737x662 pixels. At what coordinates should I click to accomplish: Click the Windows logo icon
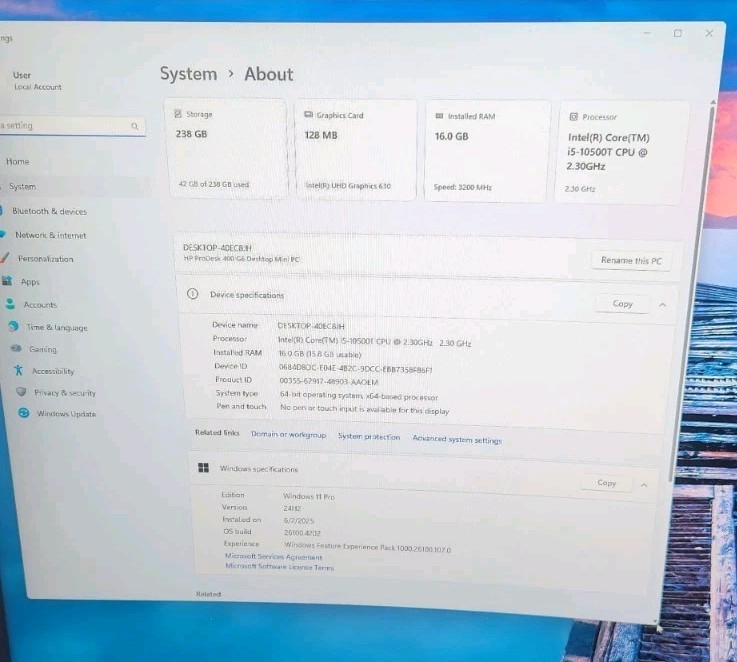tap(204, 467)
